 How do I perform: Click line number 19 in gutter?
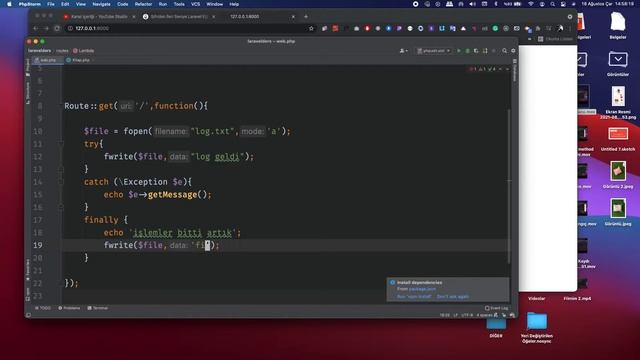38,245
